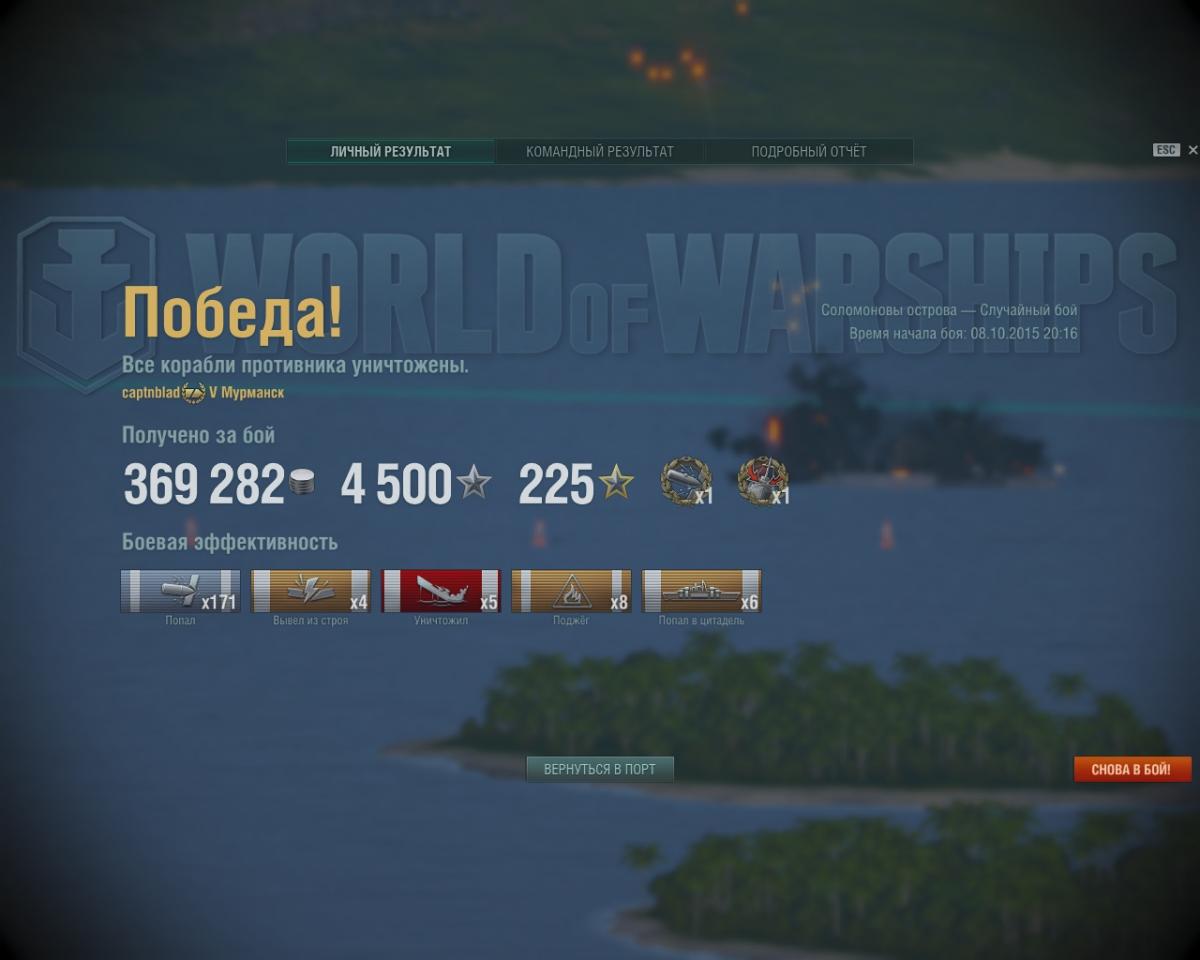Click the gold free experience star

(x=616, y=483)
